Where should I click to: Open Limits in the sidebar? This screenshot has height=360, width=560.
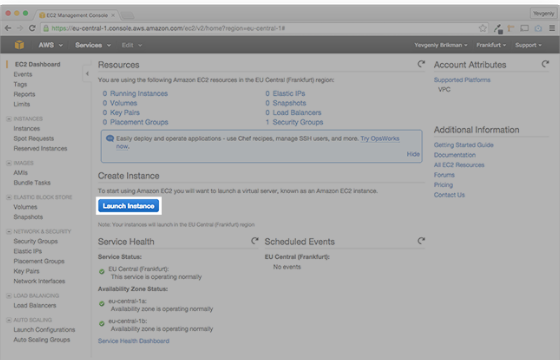pyautogui.click(x=22, y=104)
